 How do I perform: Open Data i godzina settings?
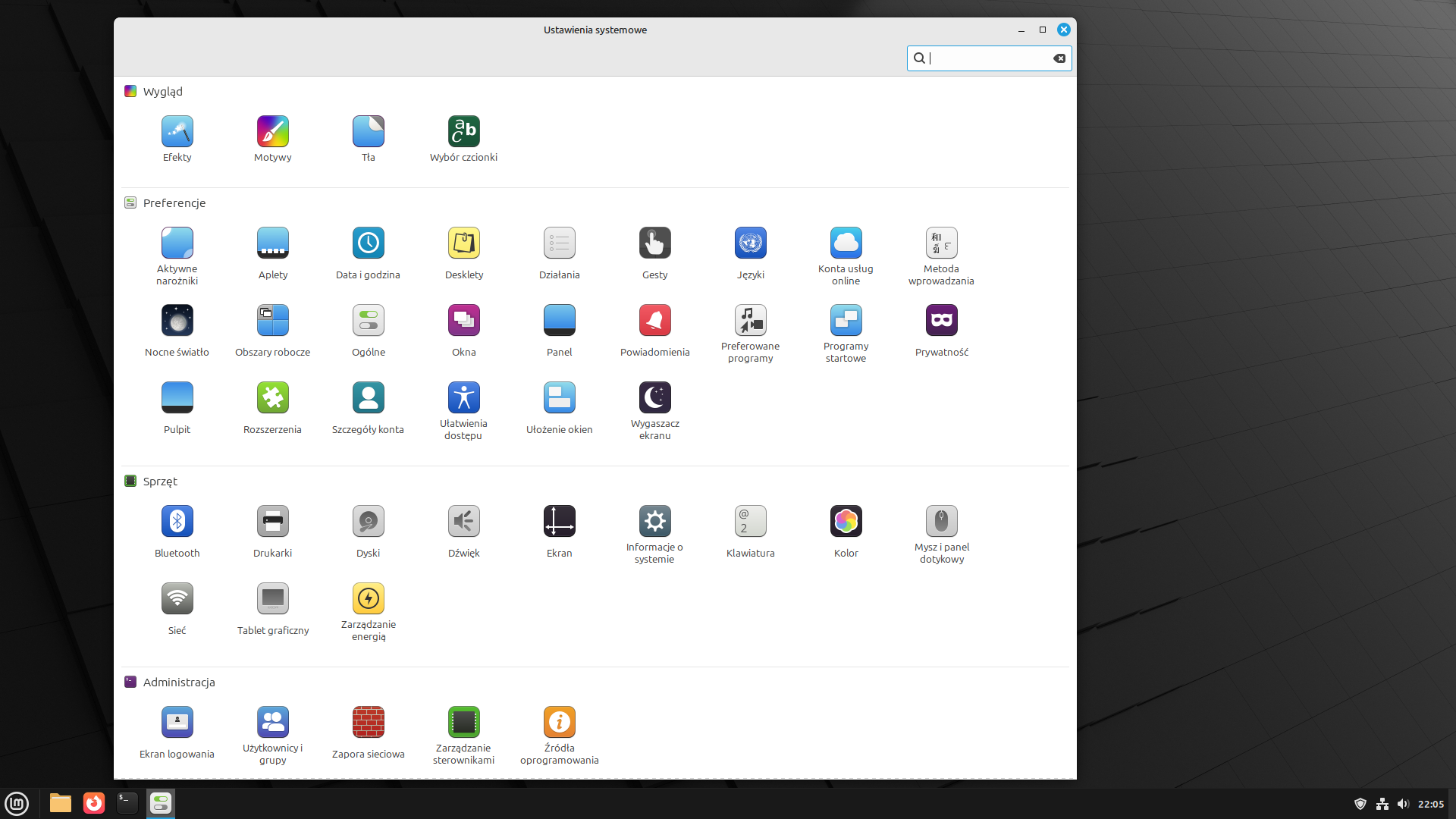(x=368, y=243)
